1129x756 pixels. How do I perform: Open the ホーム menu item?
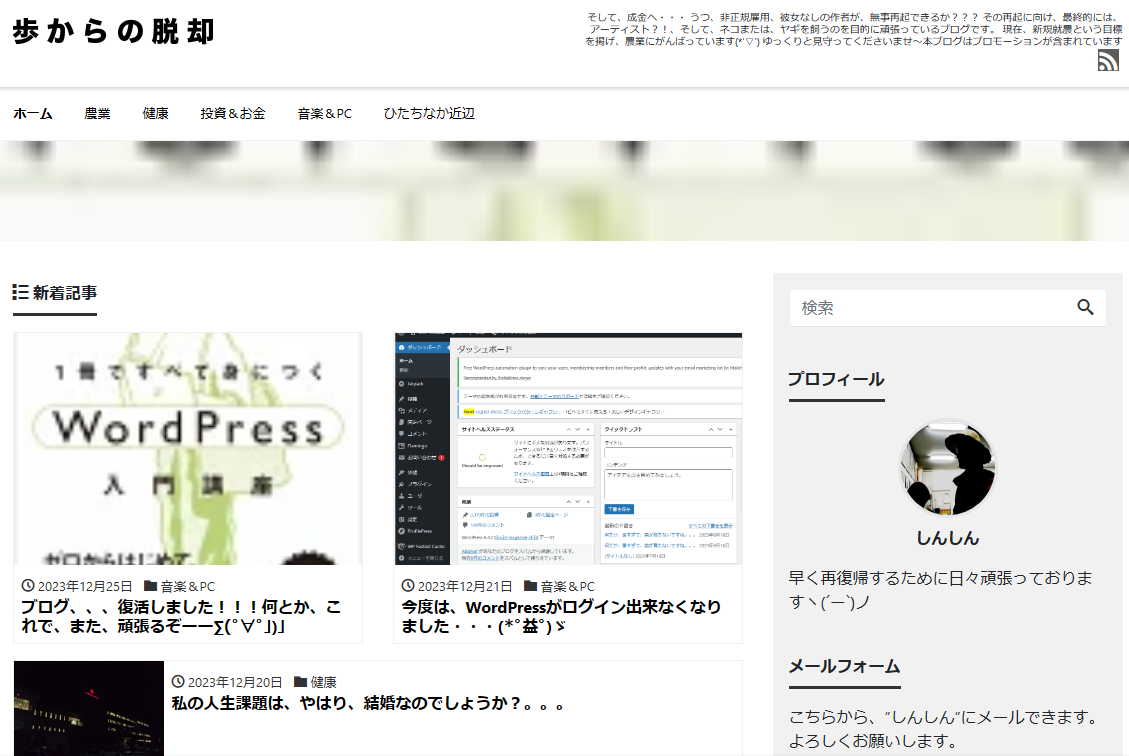tap(32, 114)
